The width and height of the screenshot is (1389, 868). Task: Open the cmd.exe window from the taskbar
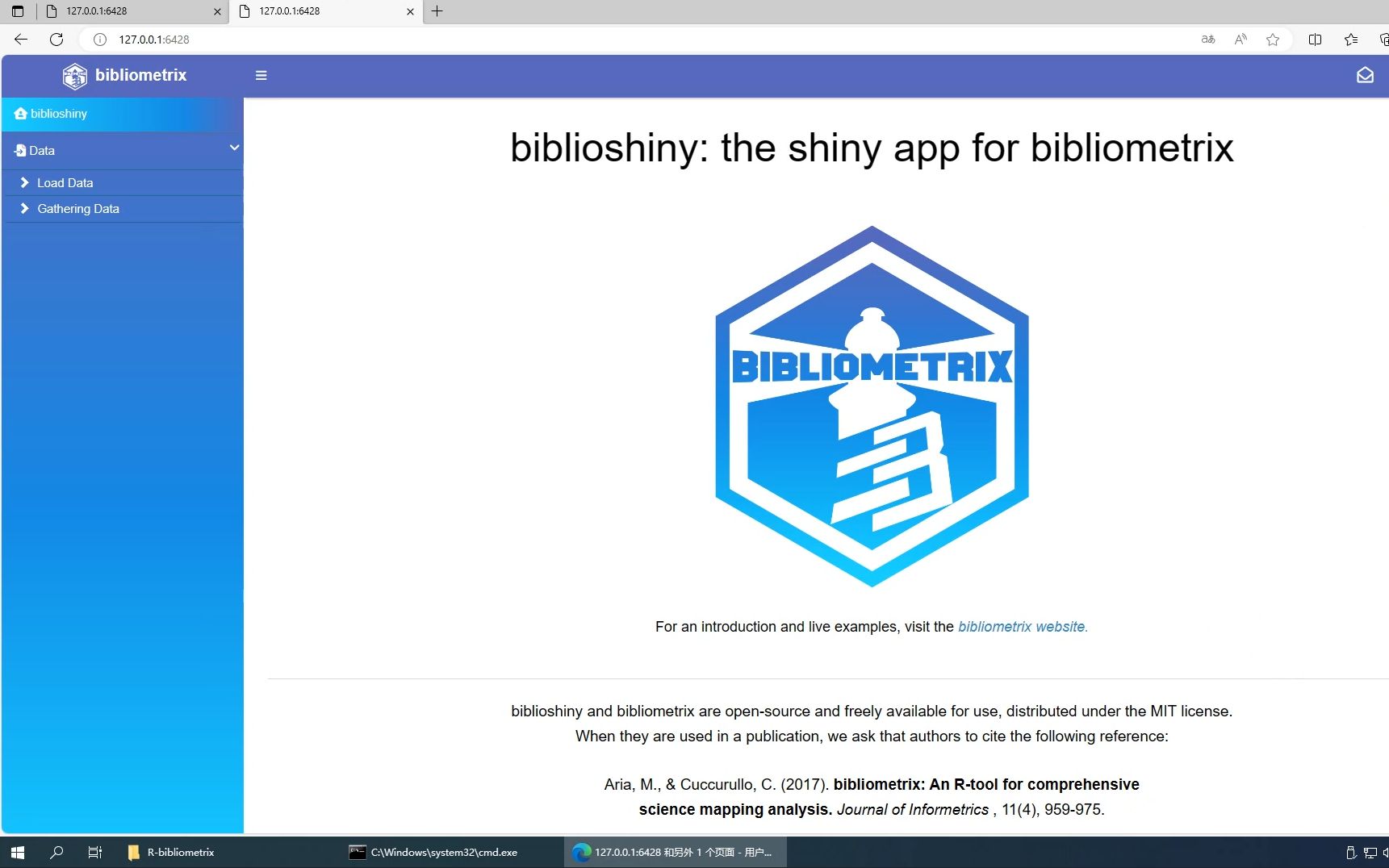pos(434,852)
